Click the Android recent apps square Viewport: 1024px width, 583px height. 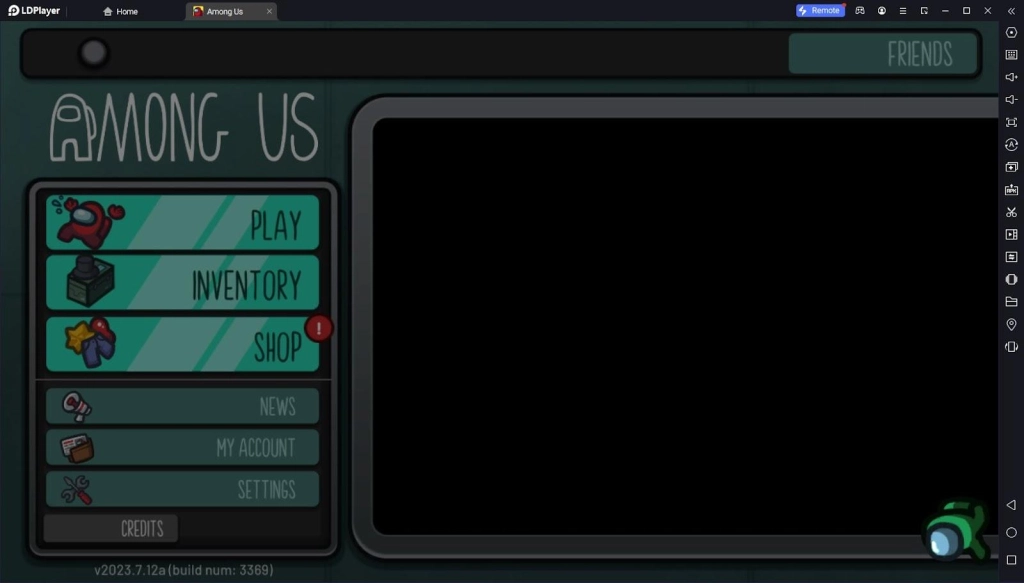point(1011,560)
